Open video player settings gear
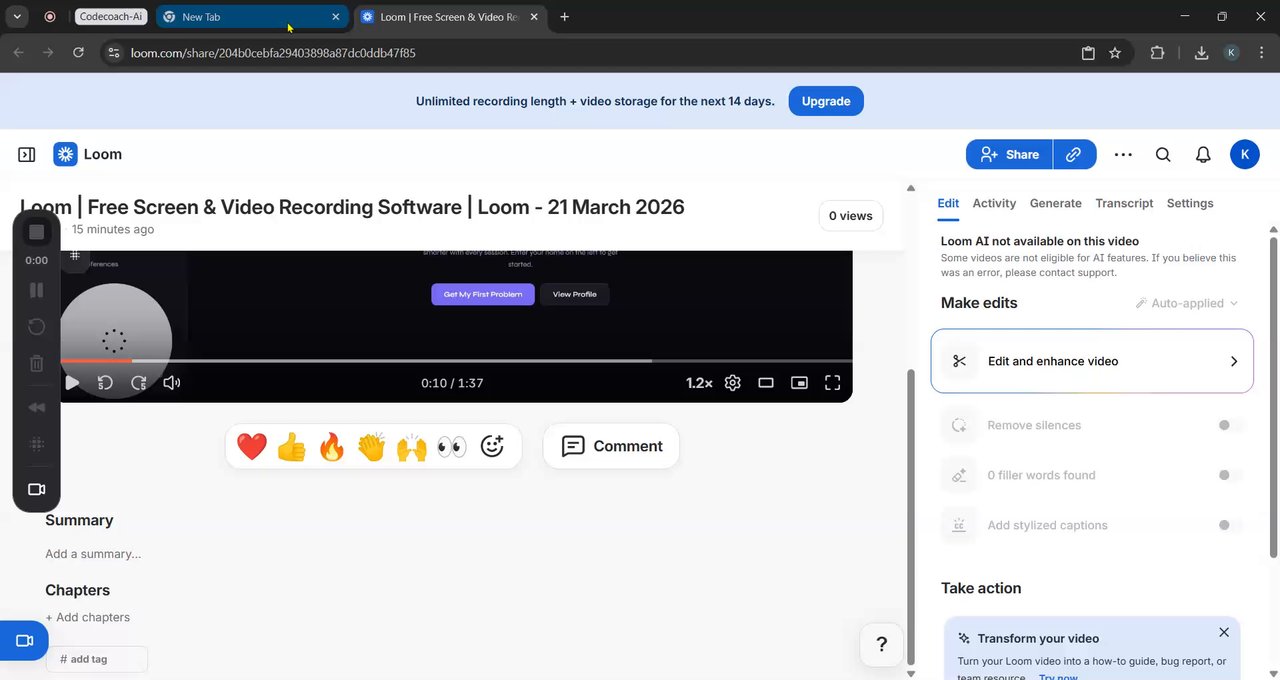Viewport: 1280px width, 680px height. [x=733, y=382]
